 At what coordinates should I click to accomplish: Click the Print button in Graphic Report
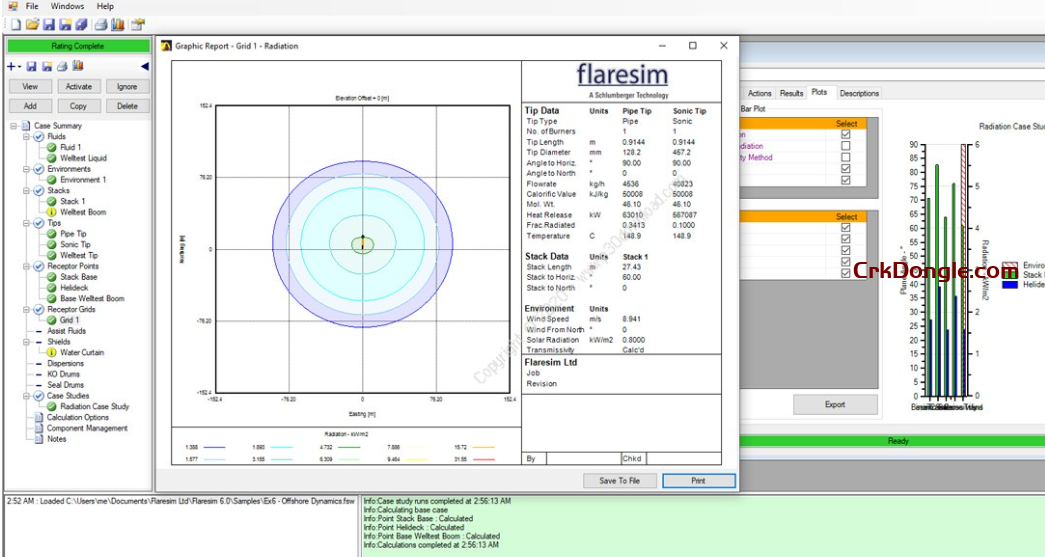698,480
